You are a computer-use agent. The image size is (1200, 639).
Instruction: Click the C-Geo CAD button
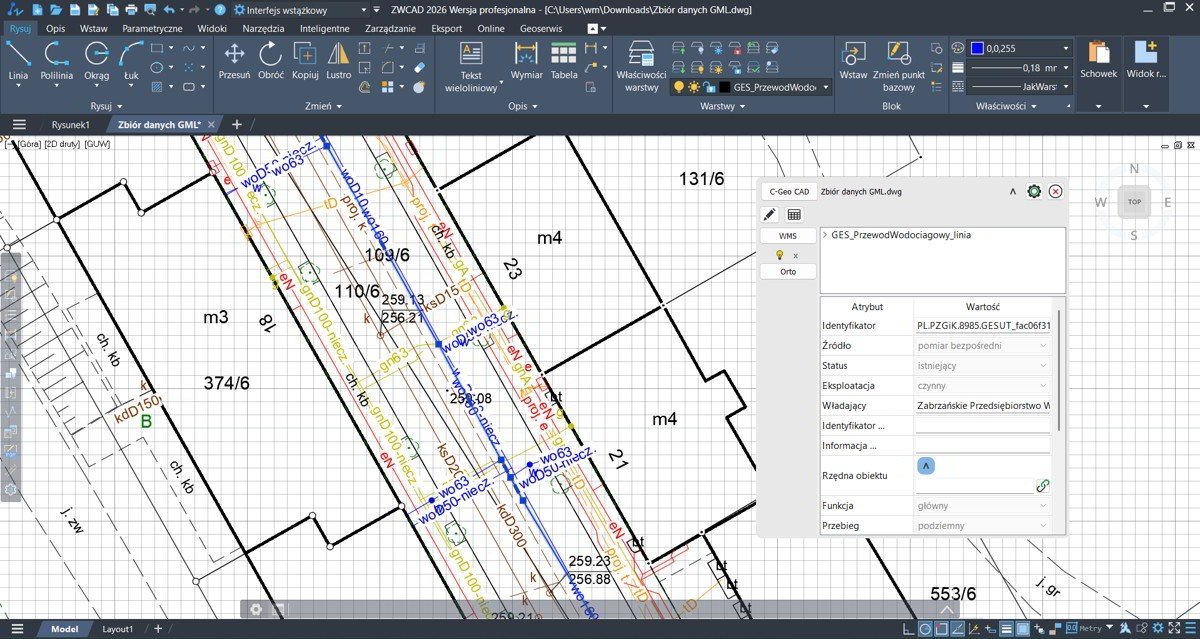pos(788,191)
